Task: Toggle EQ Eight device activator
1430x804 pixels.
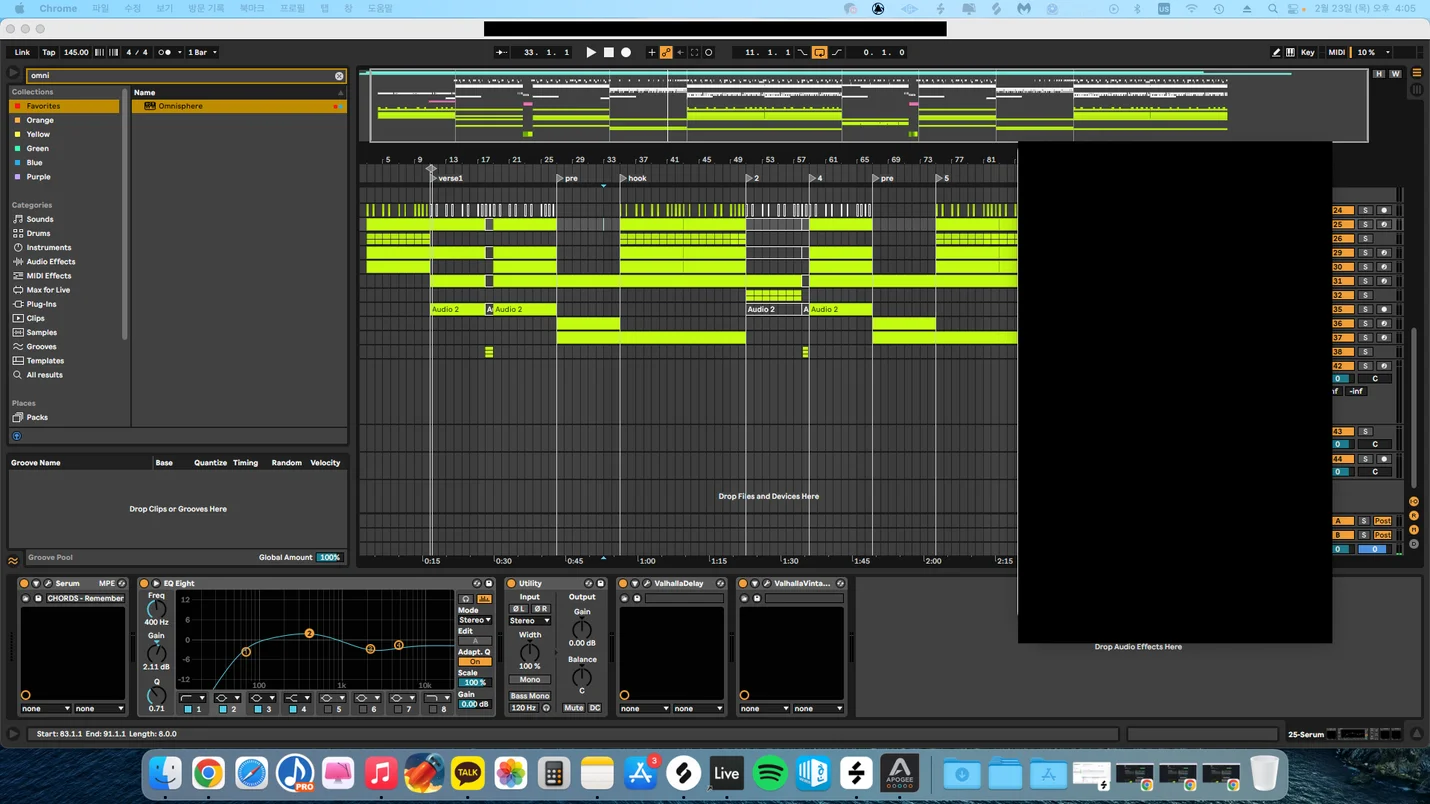Action: (x=144, y=584)
